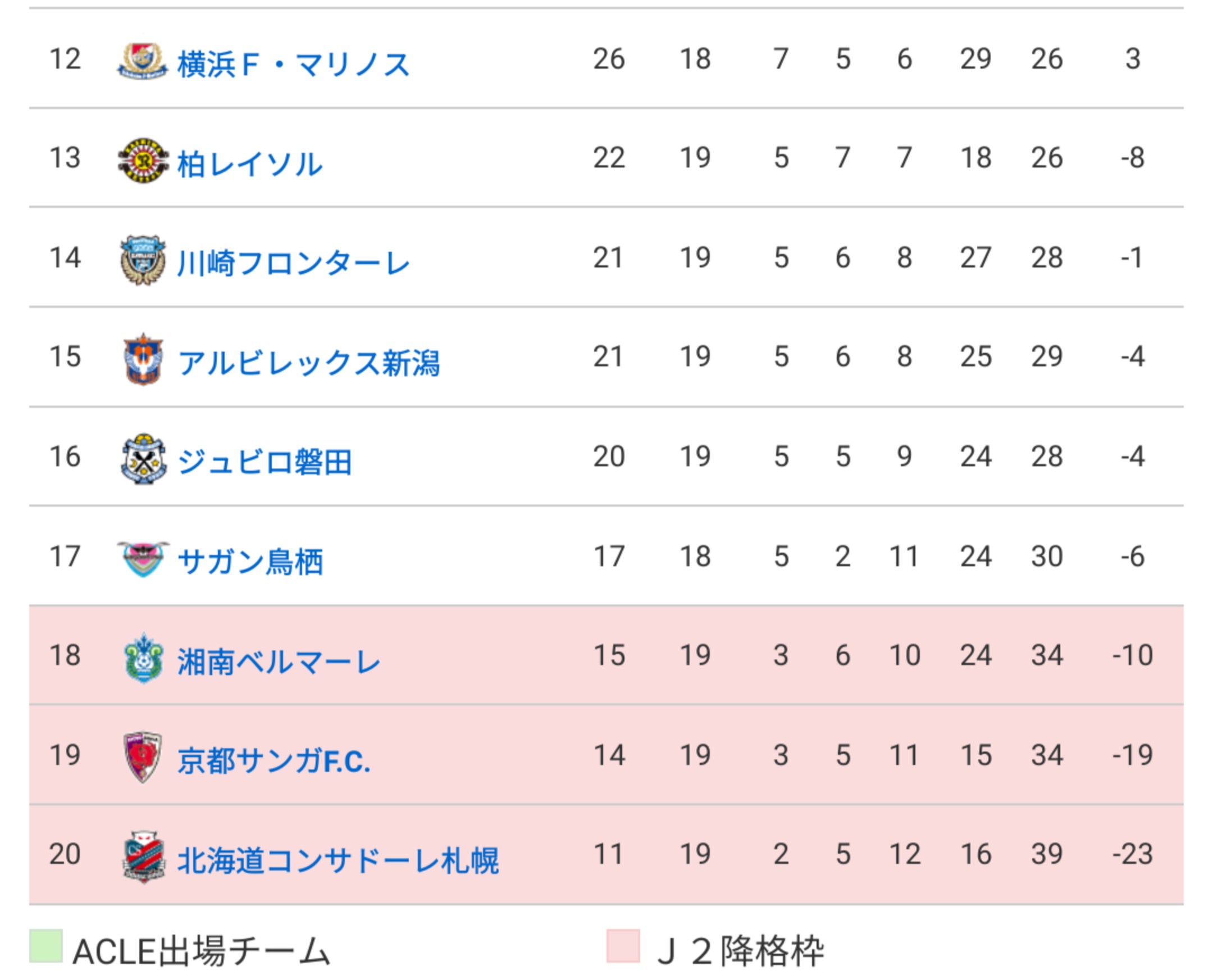Image resolution: width=1213 pixels, height=980 pixels.
Task: Click the Kashiwa Reysol club crest
Action: click(x=143, y=160)
